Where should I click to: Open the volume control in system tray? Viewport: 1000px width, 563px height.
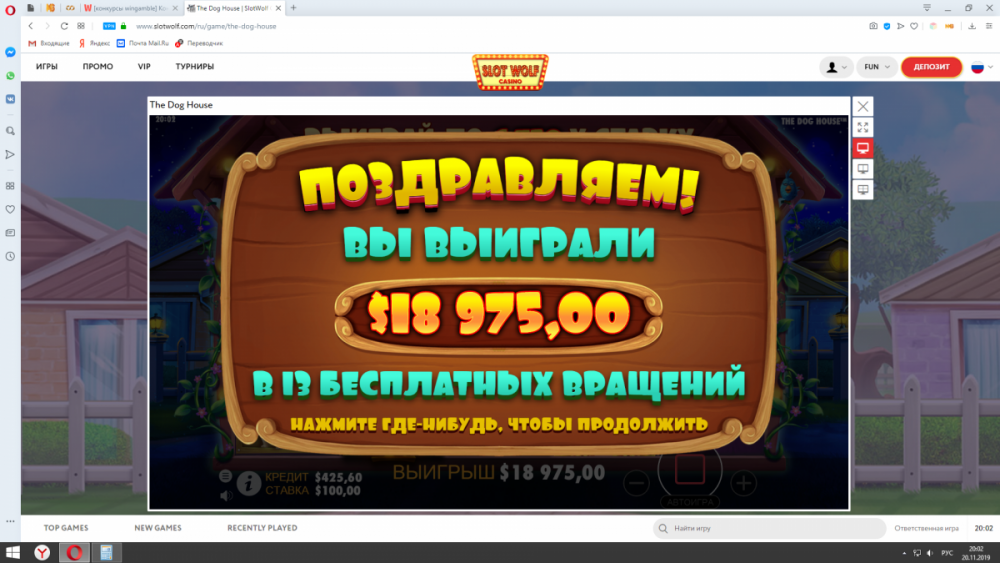[x=930, y=553]
